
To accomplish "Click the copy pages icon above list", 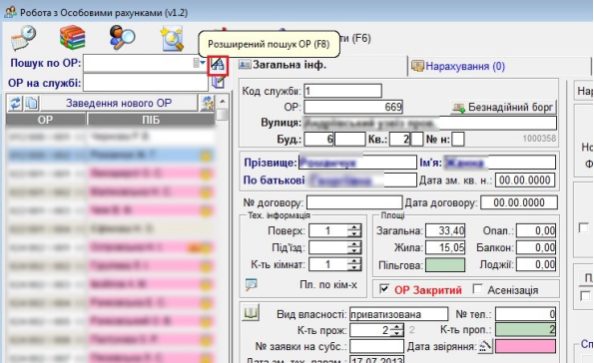I will (32, 103).
